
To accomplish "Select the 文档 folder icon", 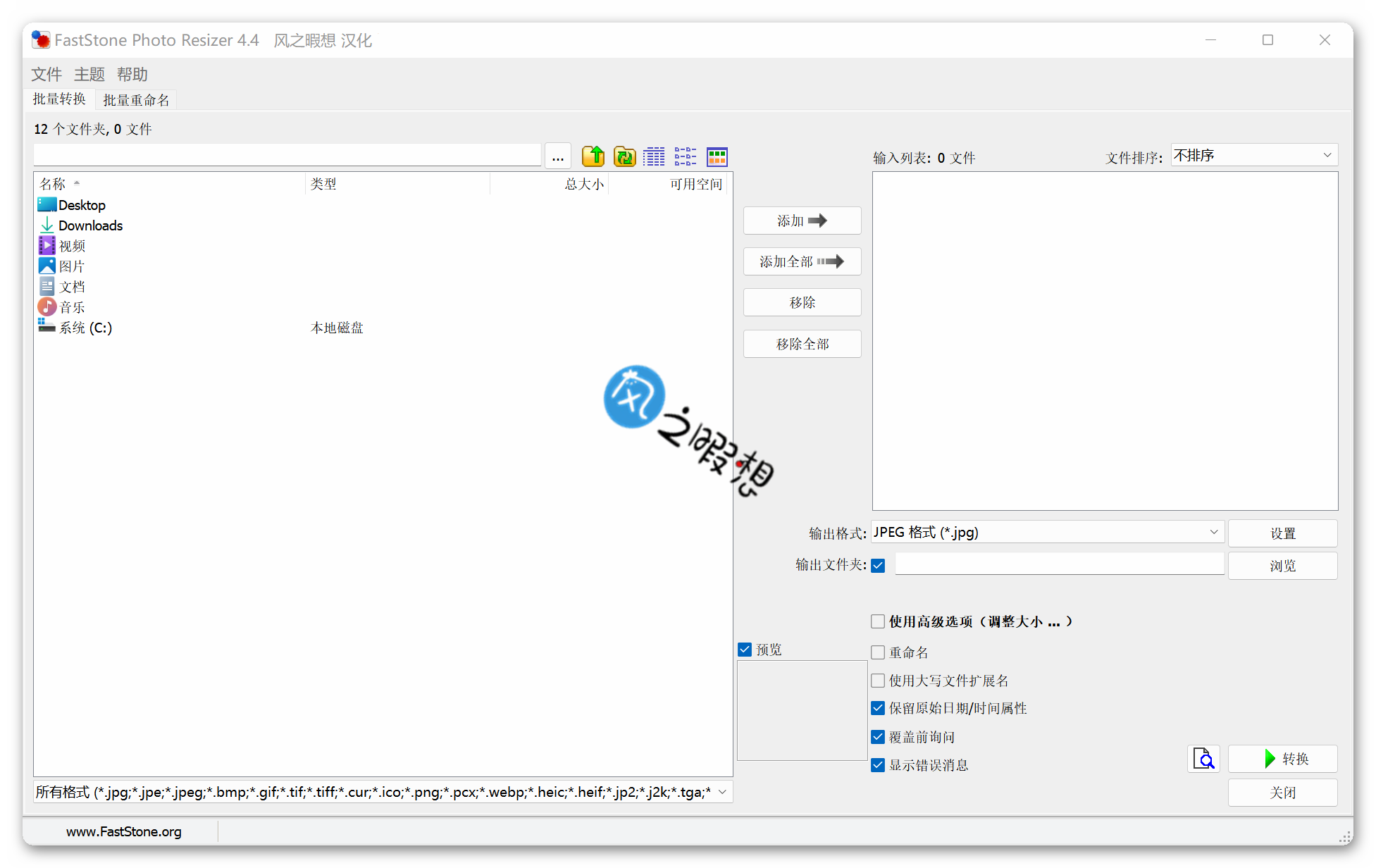I will click(47, 287).
